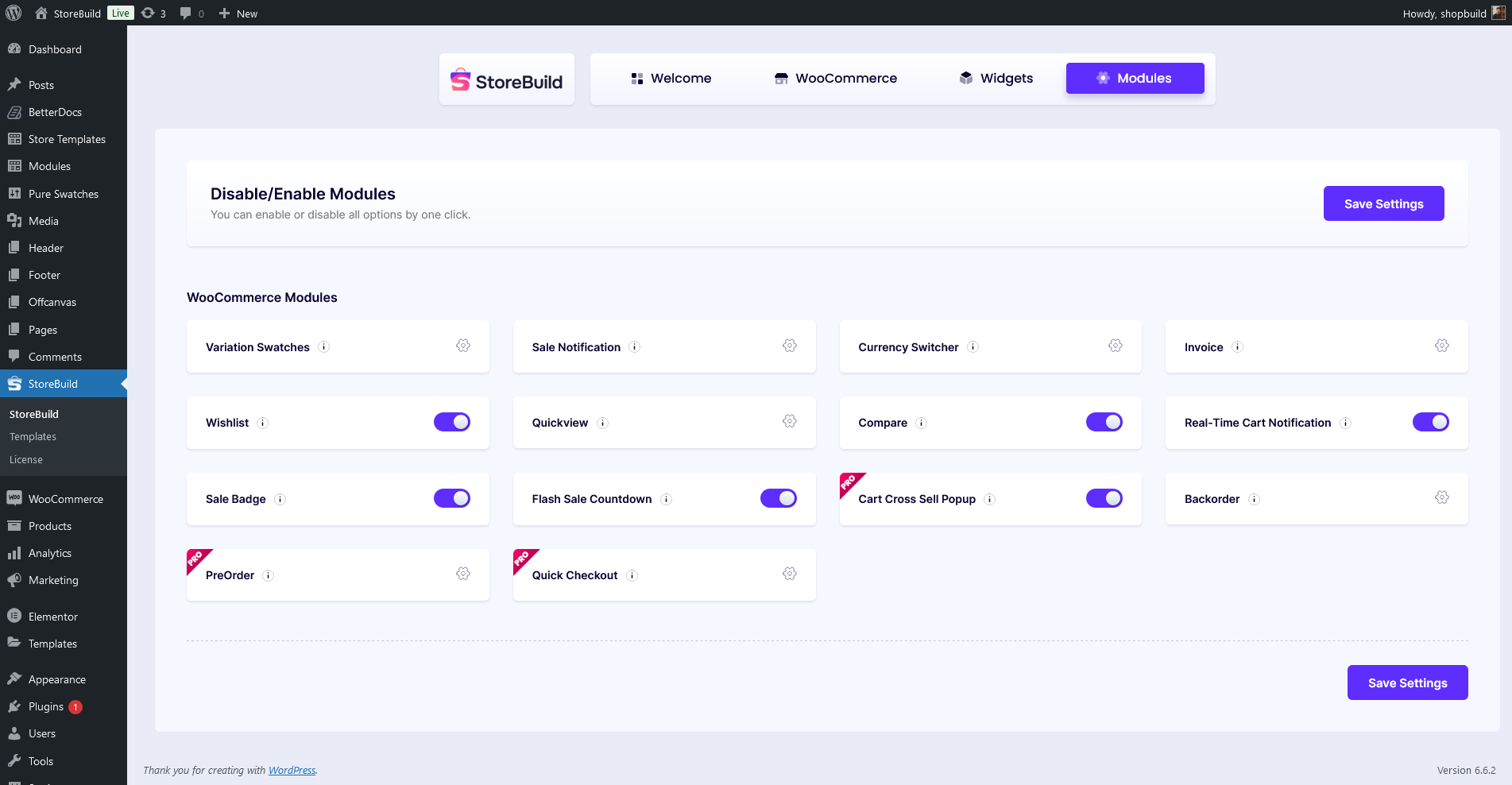The height and width of the screenshot is (785, 1512).
Task: Show info tooltip for Quick Checkout
Action: pyautogui.click(x=632, y=576)
